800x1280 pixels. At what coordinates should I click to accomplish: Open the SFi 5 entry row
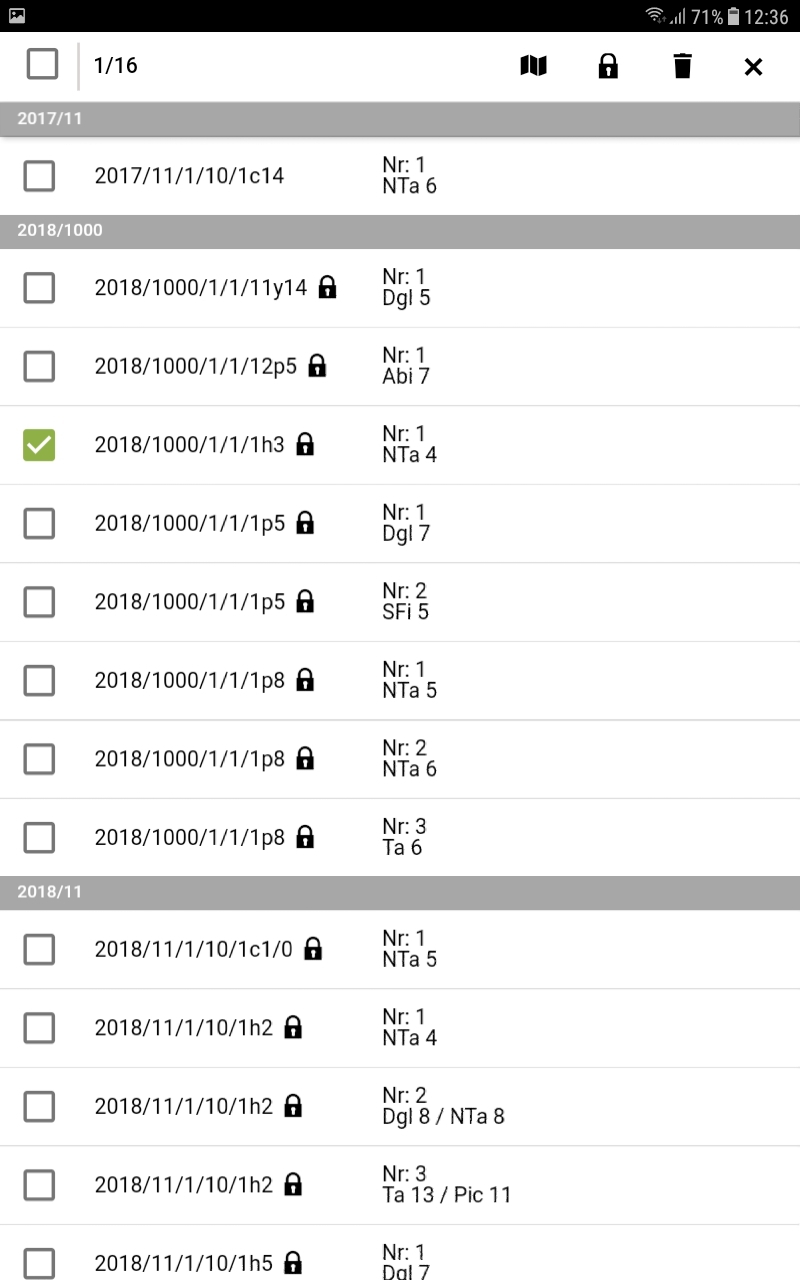point(405,601)
